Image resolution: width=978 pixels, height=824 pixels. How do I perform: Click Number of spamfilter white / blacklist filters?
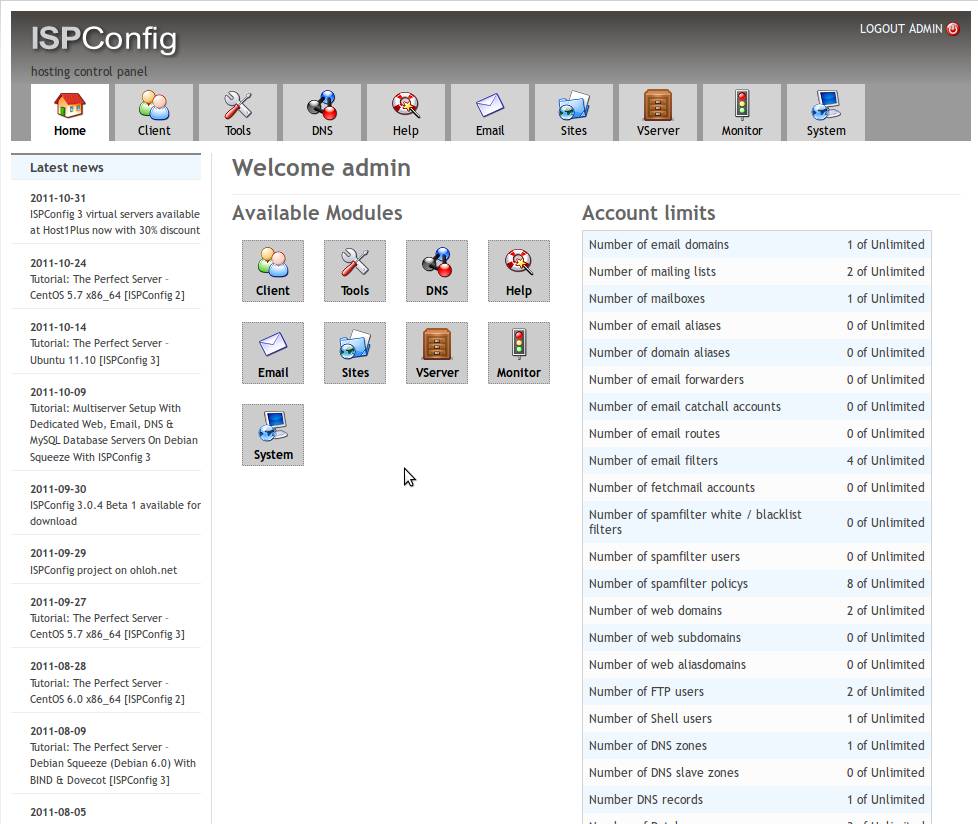click(x=695, y=522)
